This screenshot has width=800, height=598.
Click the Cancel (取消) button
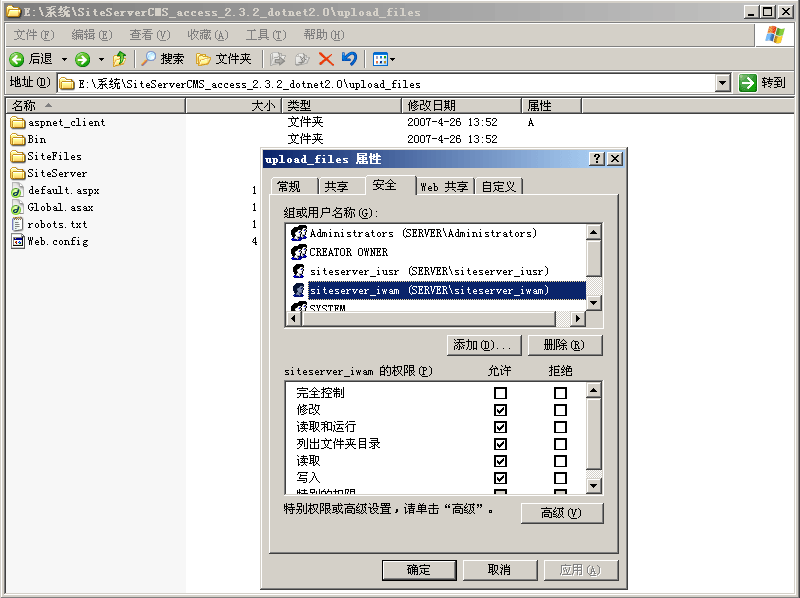500,570
